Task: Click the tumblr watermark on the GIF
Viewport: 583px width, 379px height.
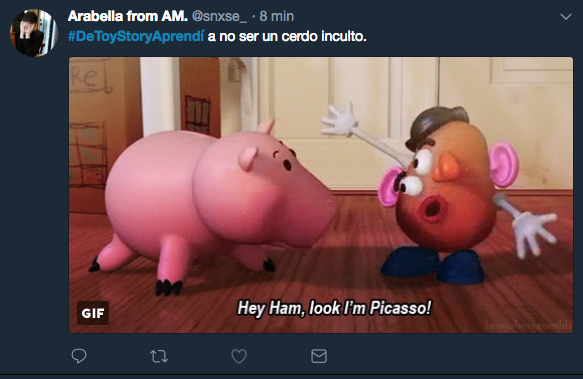Action: tap(528, 325)
